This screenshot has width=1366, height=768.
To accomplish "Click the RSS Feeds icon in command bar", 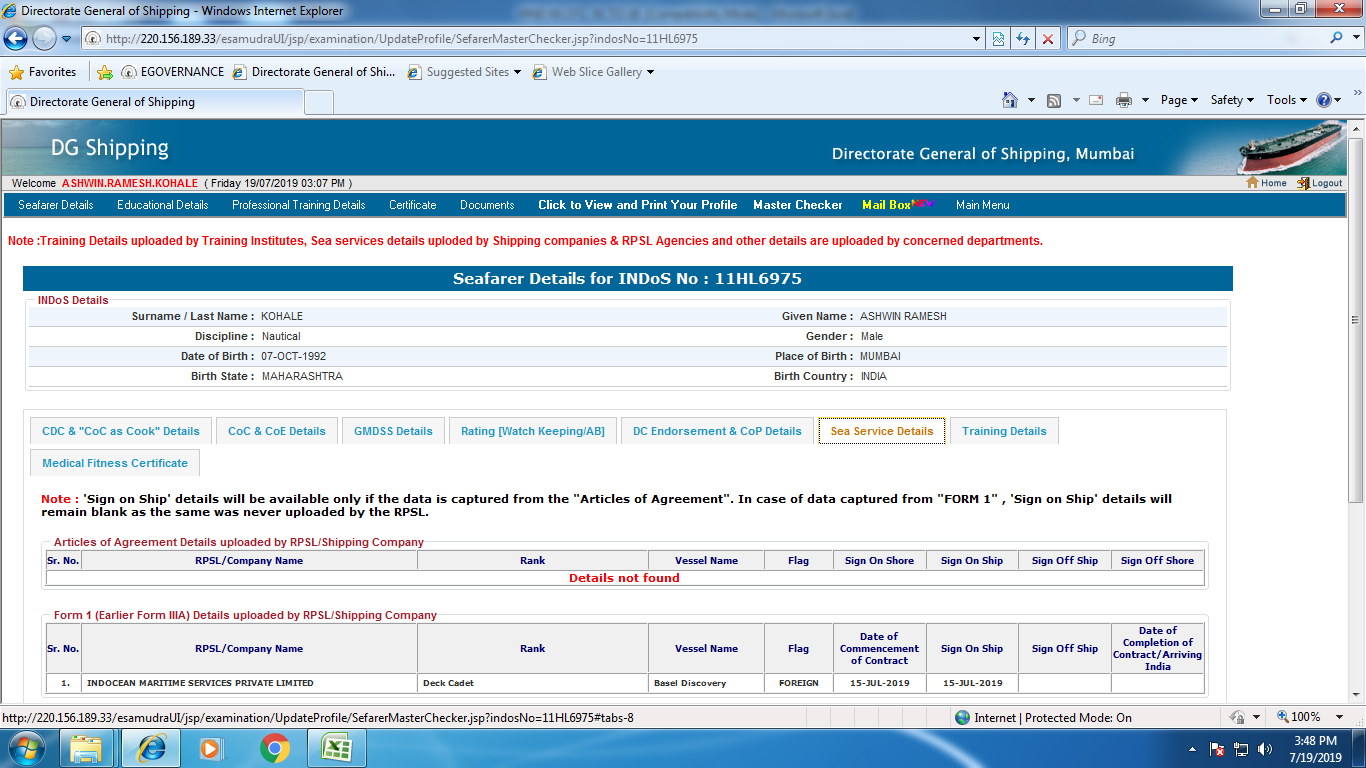I will tap(1054, 100).
